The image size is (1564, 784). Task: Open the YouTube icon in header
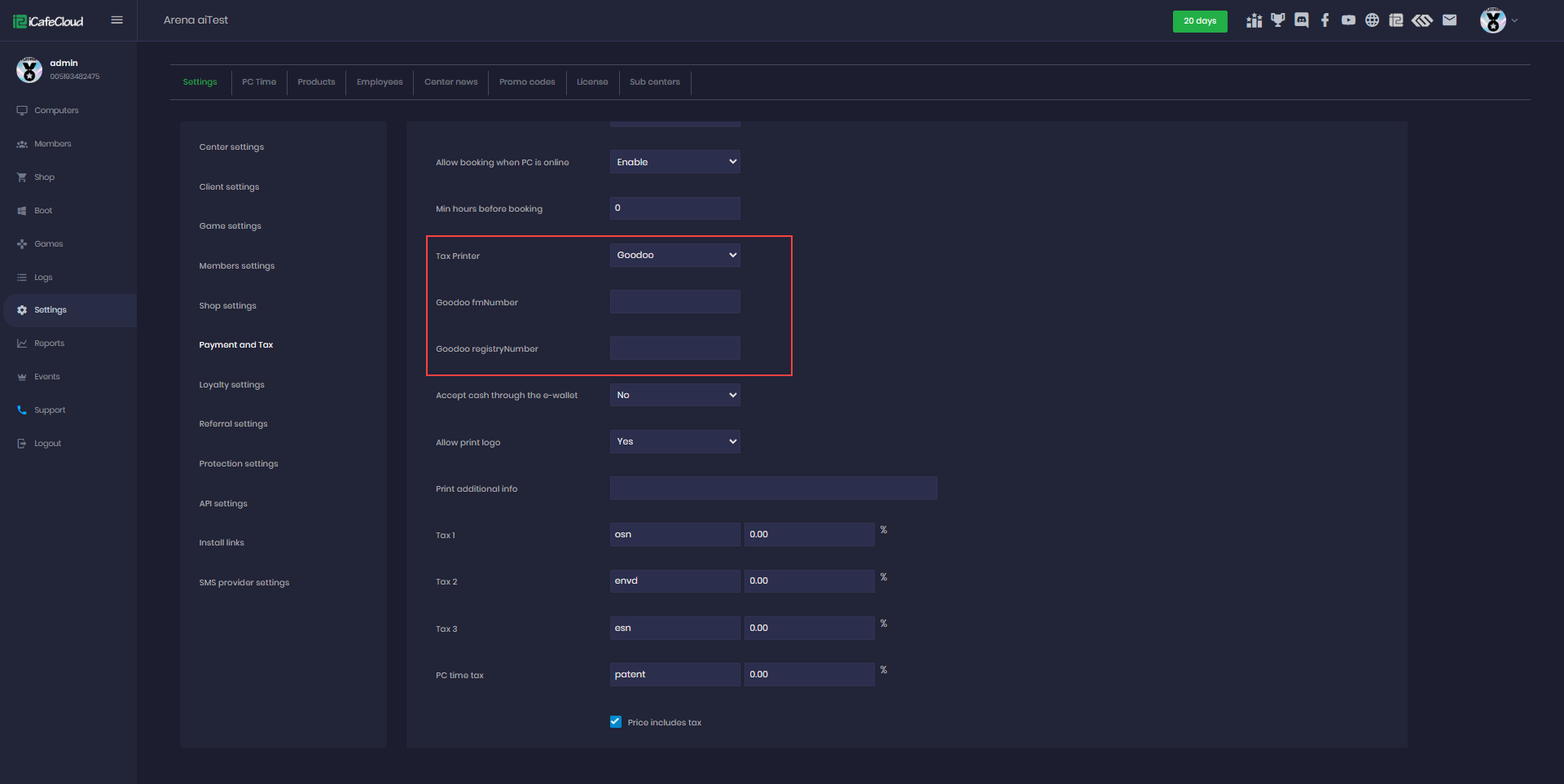[1349, 20]
